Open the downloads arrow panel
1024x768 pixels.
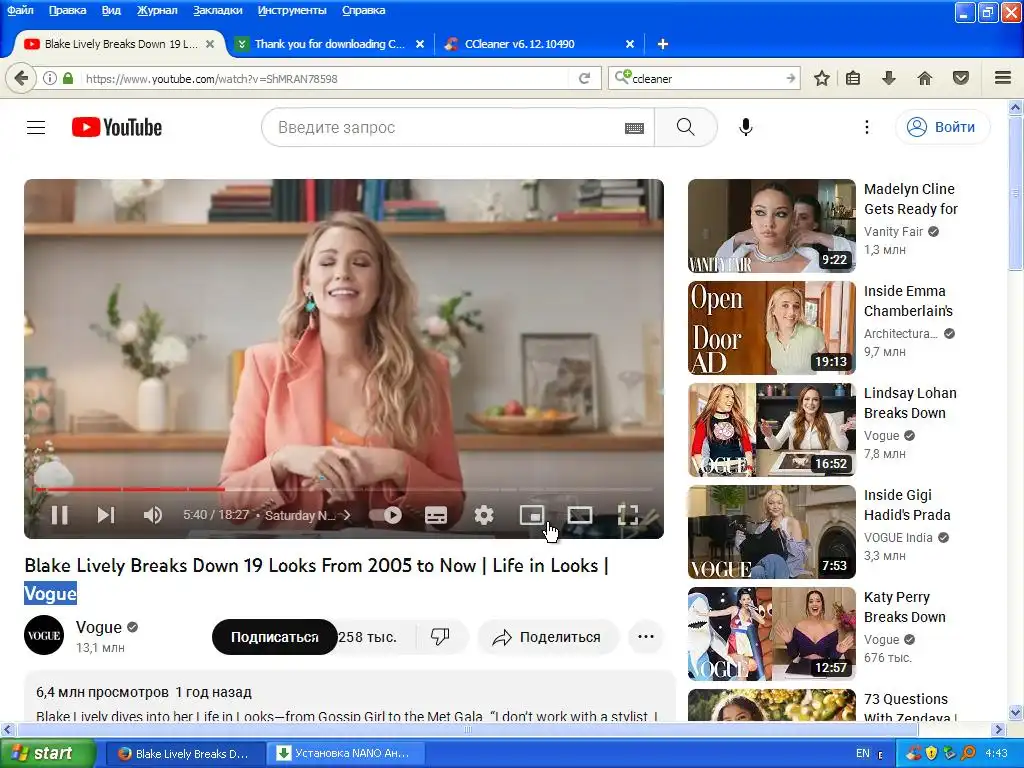point(888,78)
